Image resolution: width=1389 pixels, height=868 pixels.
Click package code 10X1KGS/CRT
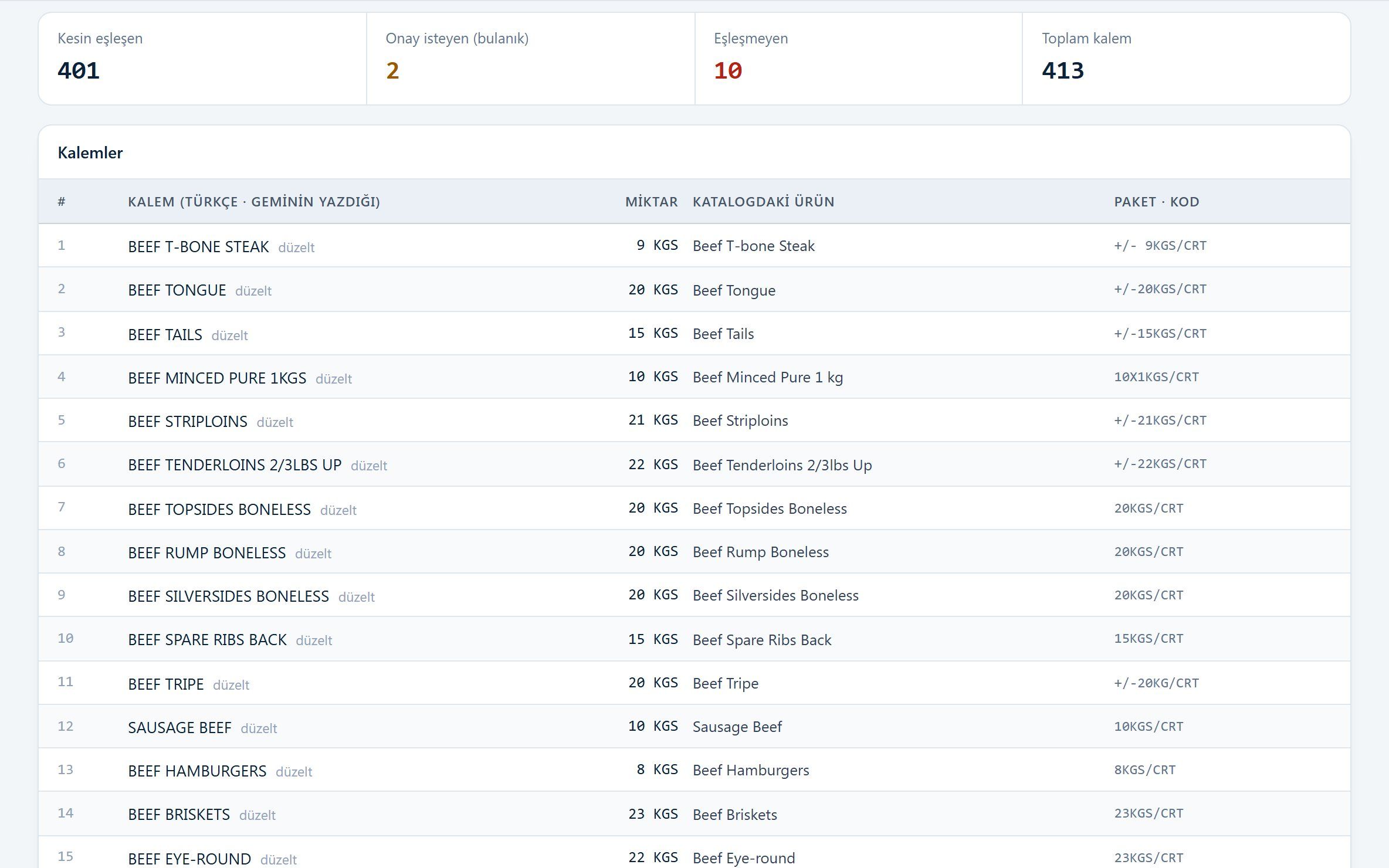point(1157,377)
